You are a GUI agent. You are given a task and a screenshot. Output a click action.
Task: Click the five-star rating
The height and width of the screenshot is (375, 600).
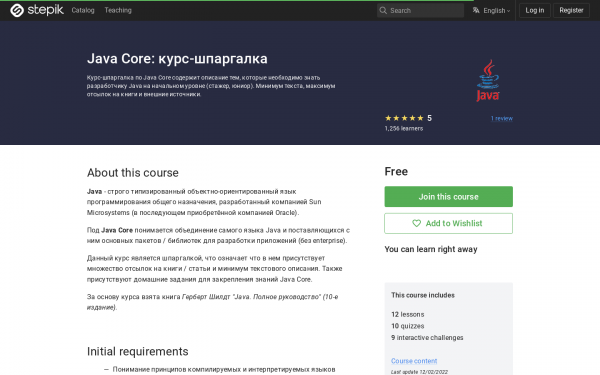[x=404, y=118]
